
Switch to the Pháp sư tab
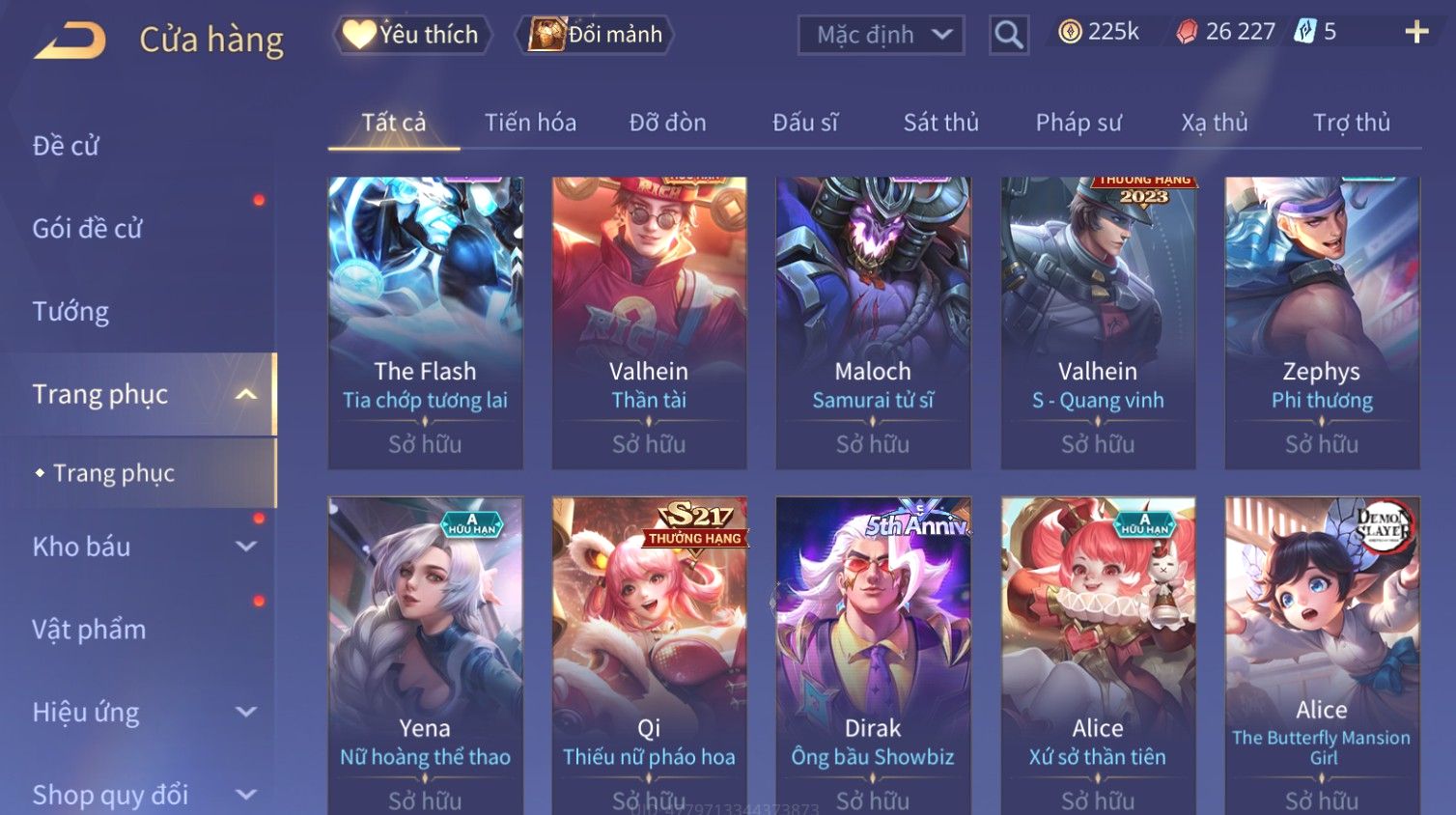coord(1078,123)
